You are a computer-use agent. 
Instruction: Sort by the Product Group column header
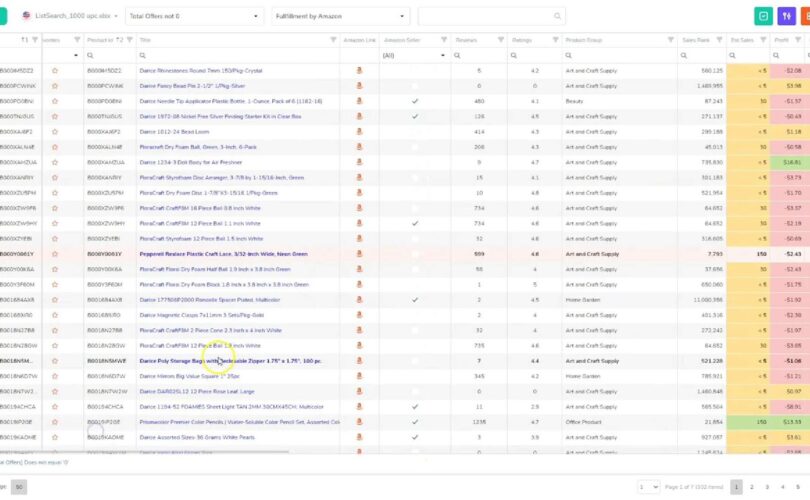(583, 40)
